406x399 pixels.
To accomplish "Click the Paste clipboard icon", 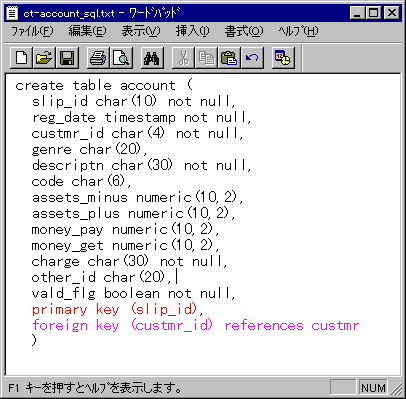I will click(x=229, y=58).
